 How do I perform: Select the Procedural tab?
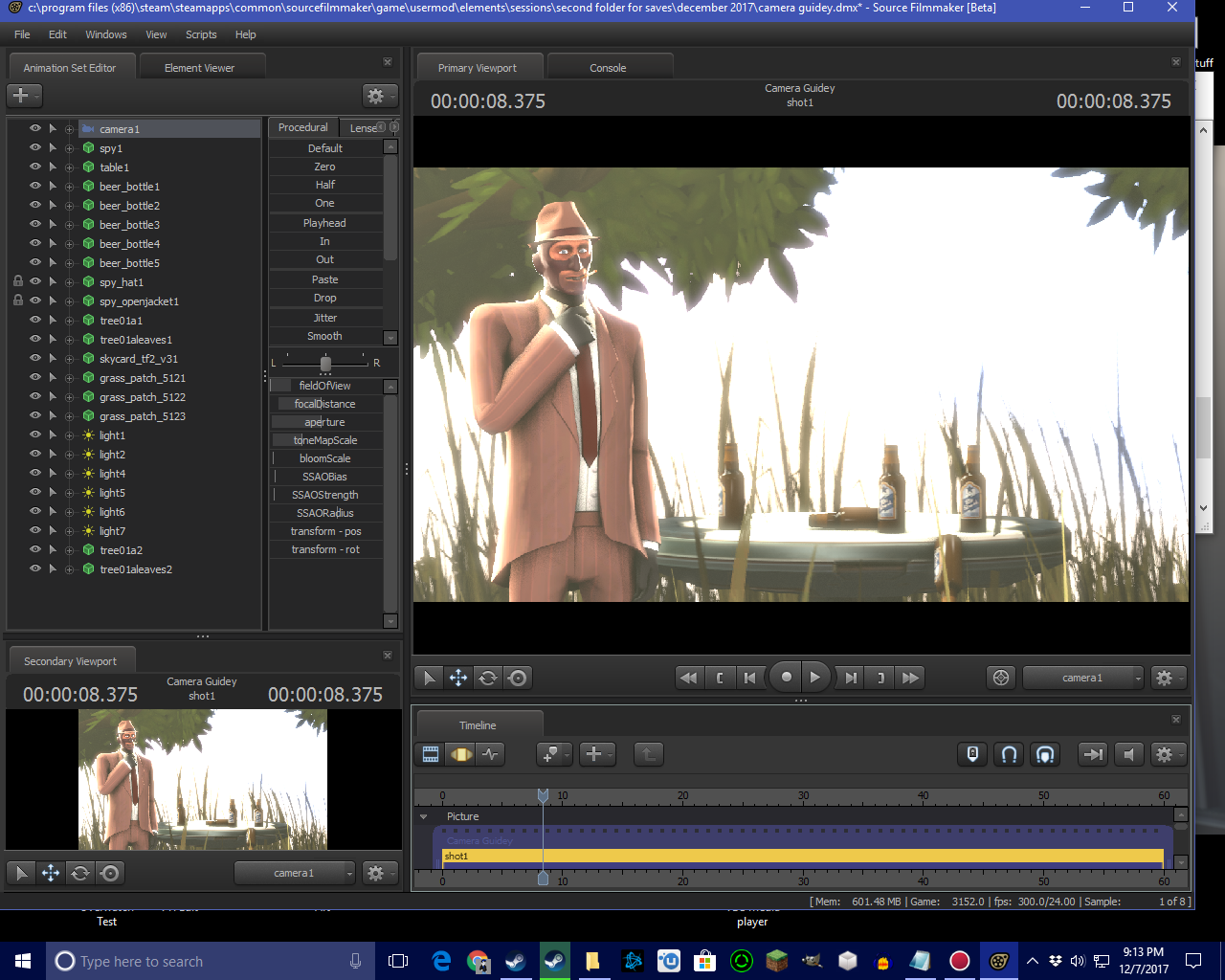point(302,127)
